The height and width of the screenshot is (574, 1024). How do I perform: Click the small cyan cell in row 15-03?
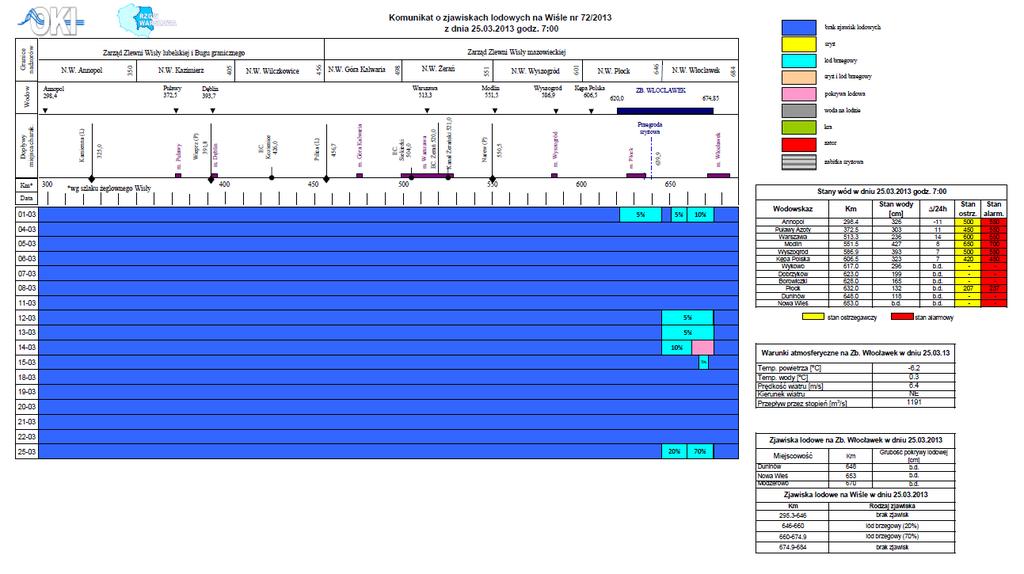(703, 362)
